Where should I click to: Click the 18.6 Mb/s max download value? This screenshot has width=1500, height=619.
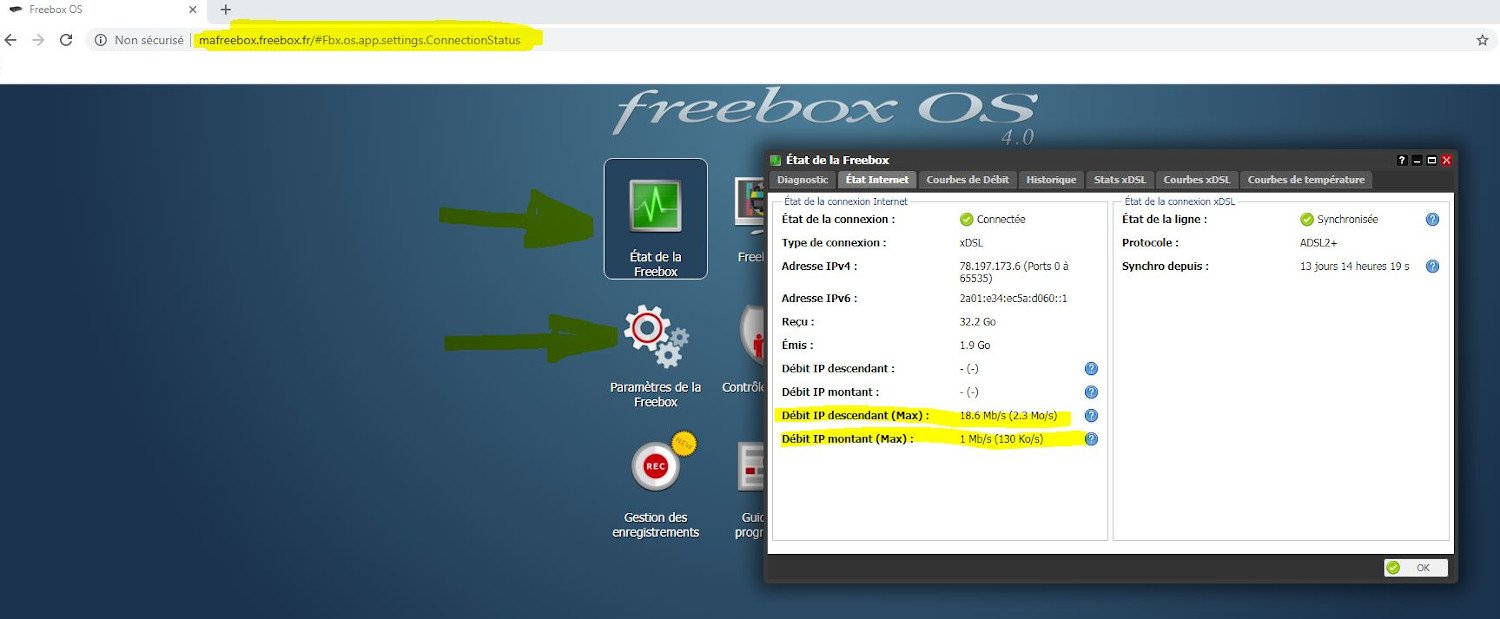click(x=1008, y=415)
